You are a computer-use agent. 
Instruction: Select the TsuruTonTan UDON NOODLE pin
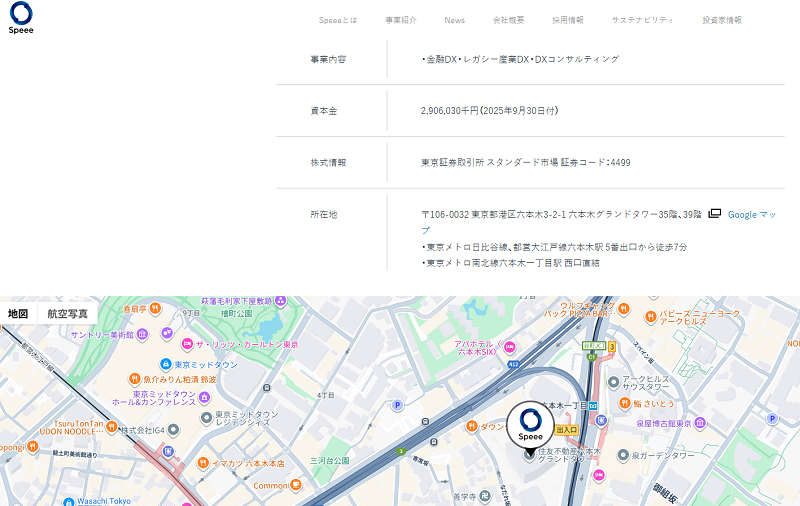click(112, 427)
